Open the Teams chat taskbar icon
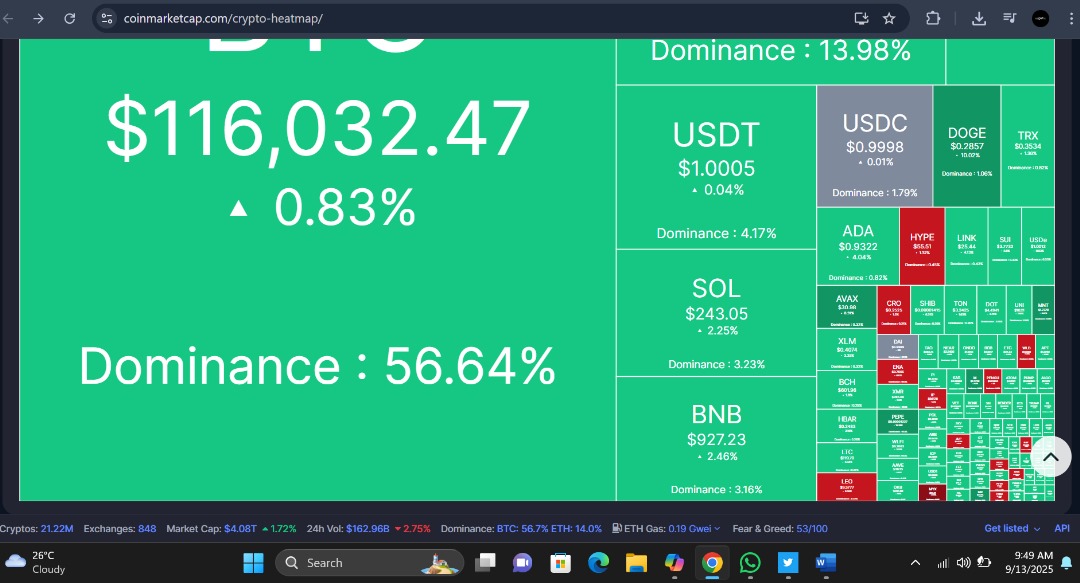Viewport: 1080px width, 583px height. 522,563
